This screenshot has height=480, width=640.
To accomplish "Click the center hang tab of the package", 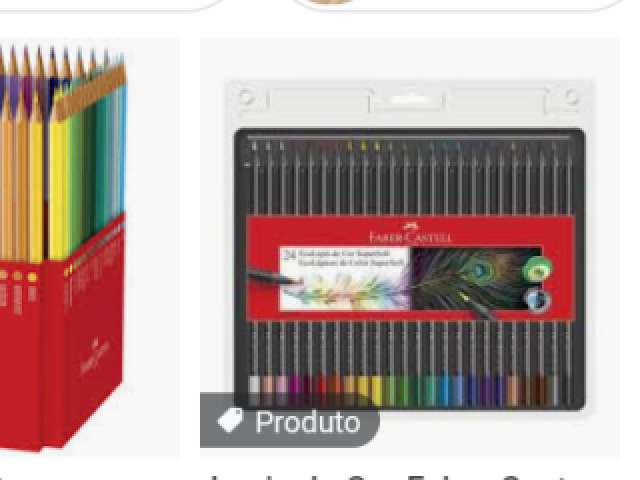I will [406, 101].
